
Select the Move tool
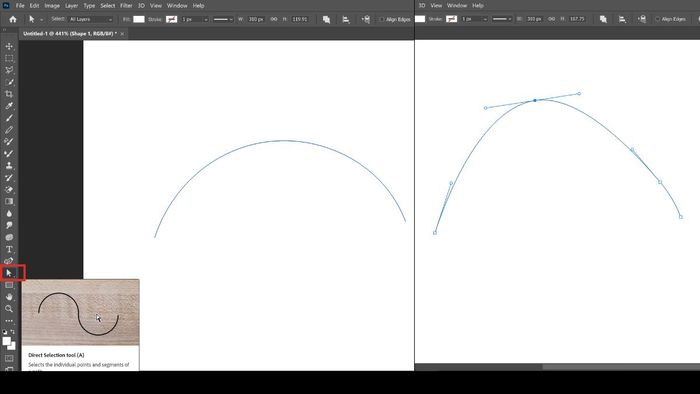coord(9,46)
